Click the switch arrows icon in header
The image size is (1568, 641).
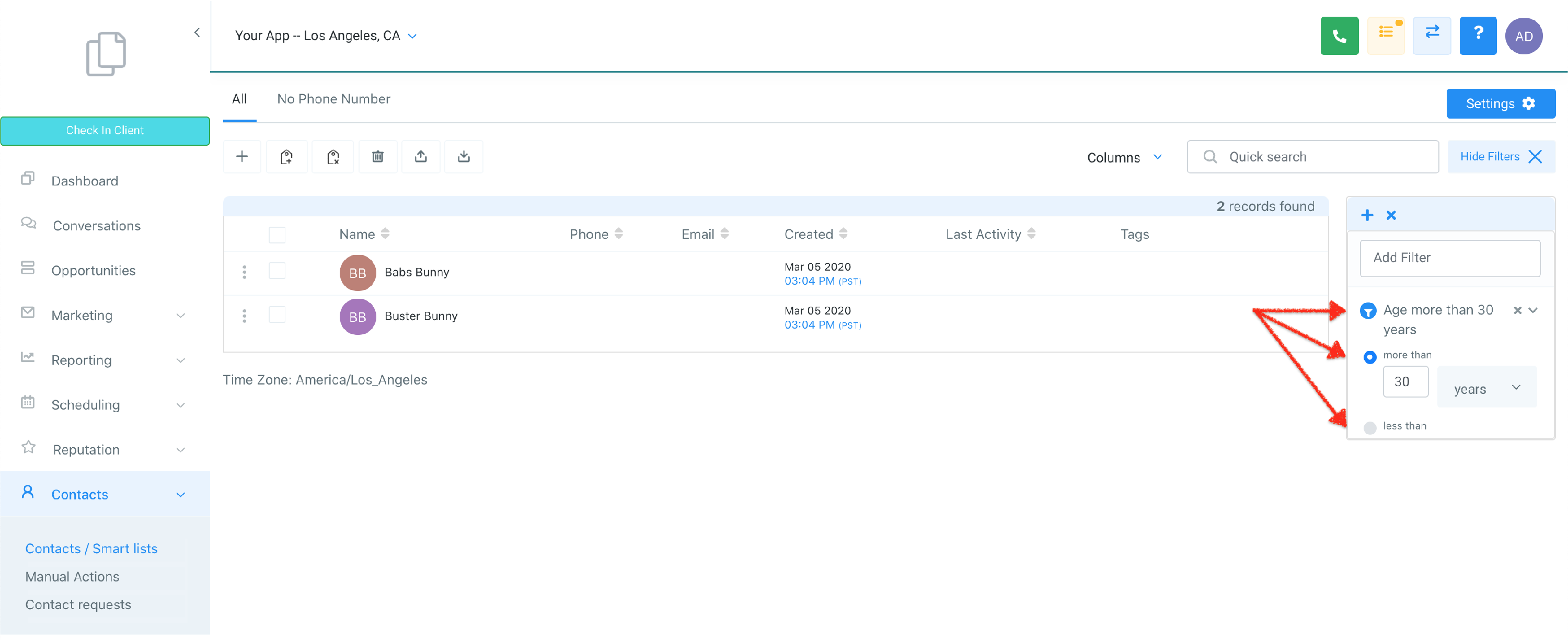pyautogui.click(x=1432, y=36)
